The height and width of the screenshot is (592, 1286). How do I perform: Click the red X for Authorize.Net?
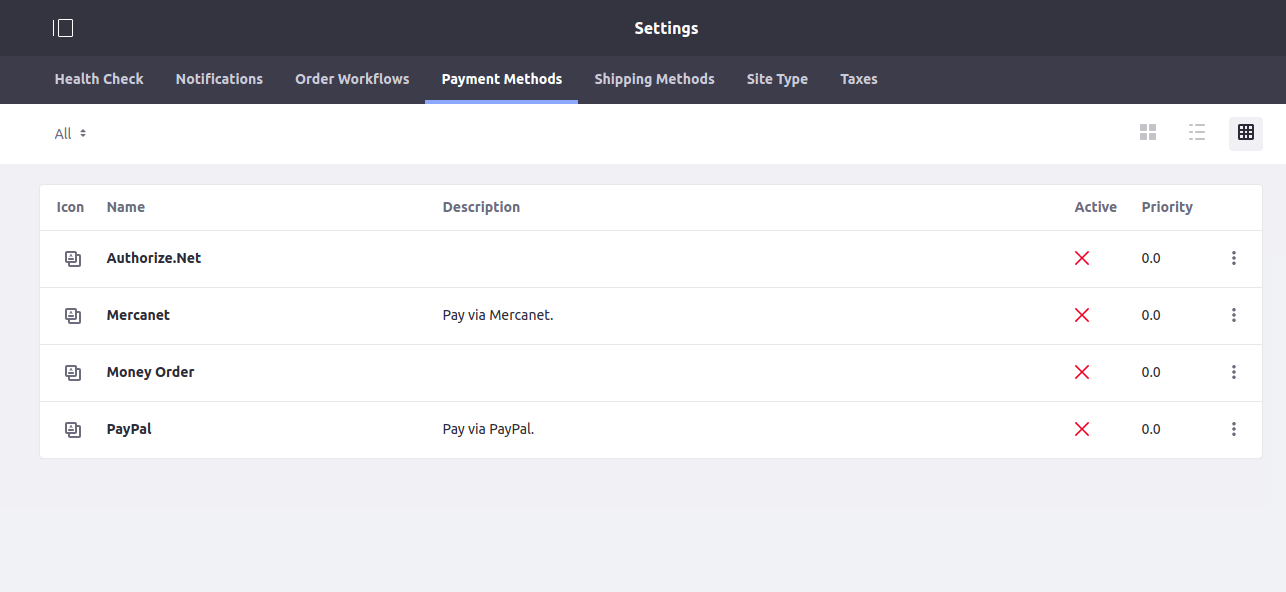[1081, 258]
